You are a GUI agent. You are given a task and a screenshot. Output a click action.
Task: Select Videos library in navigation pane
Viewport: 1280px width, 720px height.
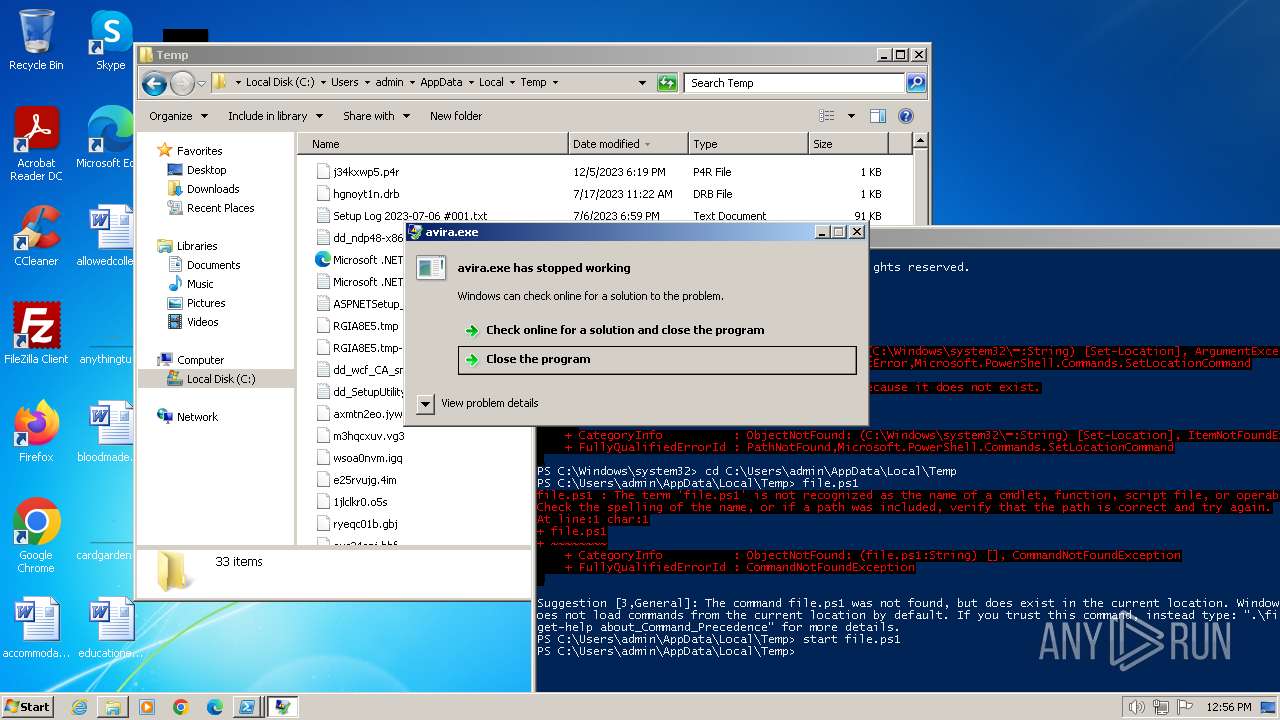coord(202,322)
